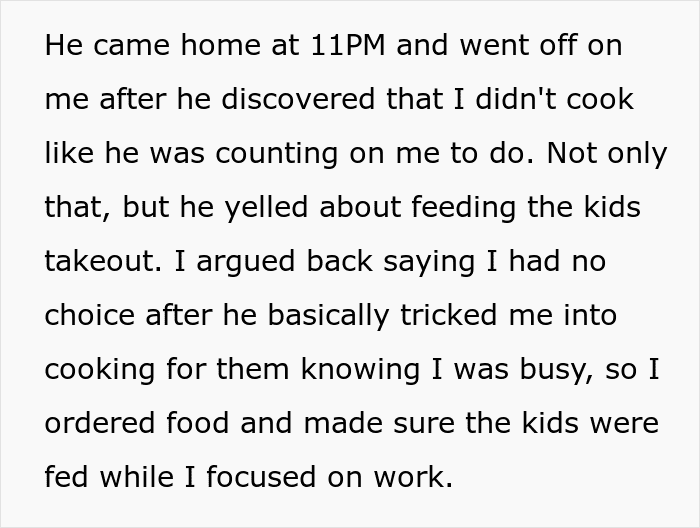Click the word "choice"

click(x=90, y=317)
